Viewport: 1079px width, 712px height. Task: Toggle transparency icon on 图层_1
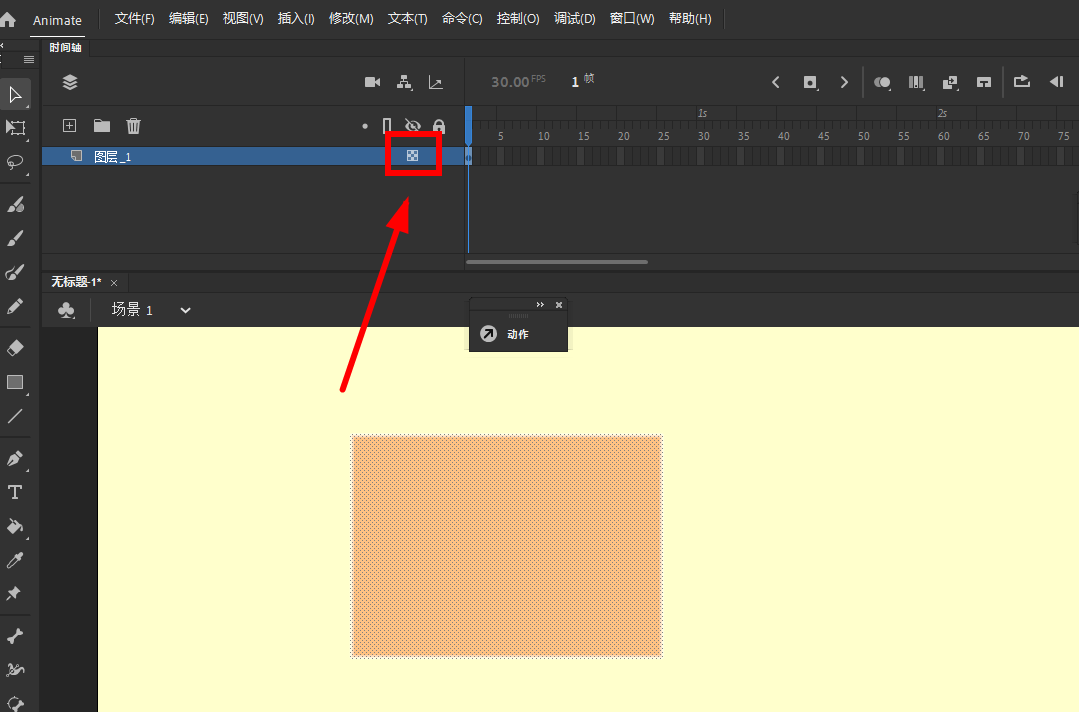(412, 155)
